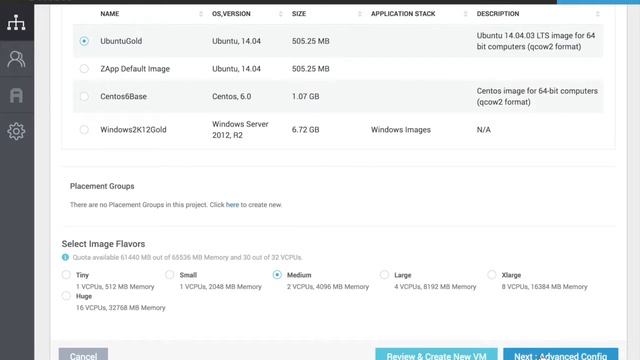The image size is (640, 360).
Task: Click the 'Windows Server 2012, R2' OS cell
Action: [240, 130]
